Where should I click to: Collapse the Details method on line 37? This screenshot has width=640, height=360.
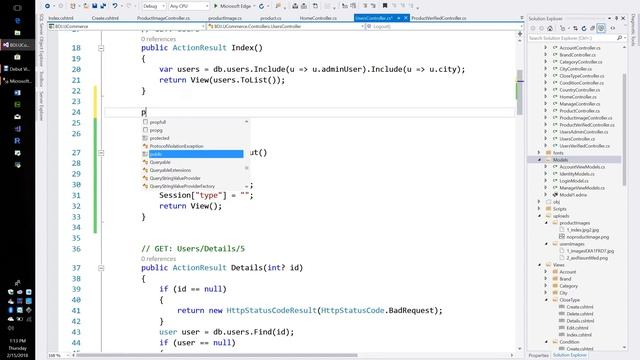(x=101, y=268)
